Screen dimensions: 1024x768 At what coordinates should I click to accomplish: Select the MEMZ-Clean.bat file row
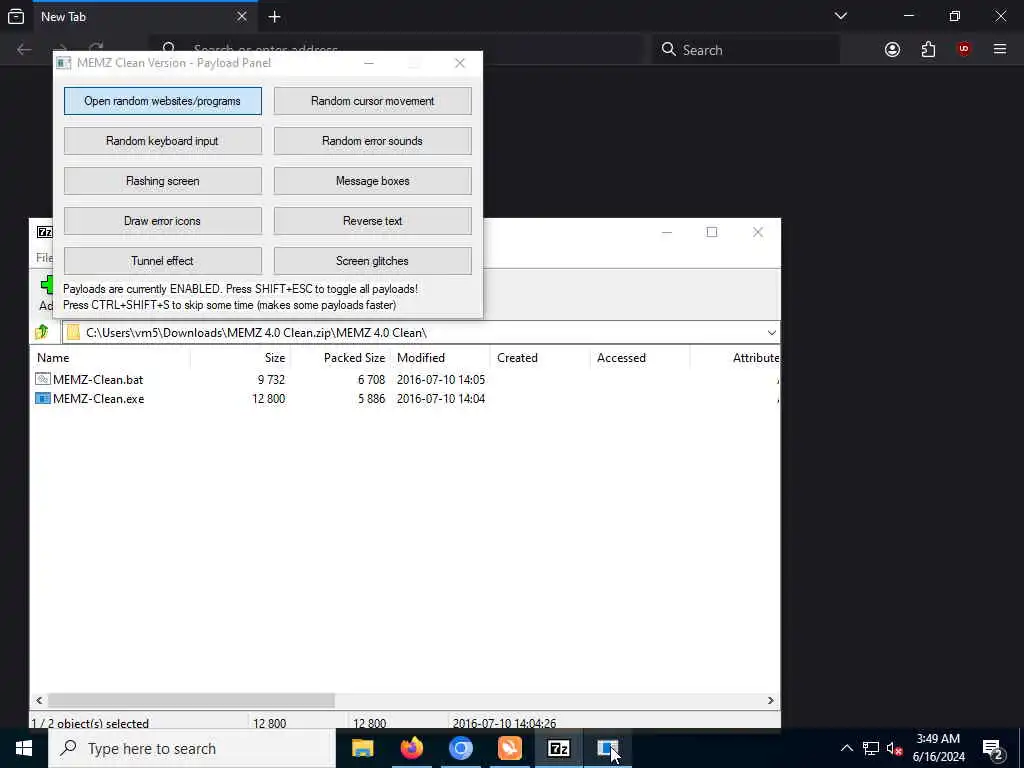tap(405, 379)
